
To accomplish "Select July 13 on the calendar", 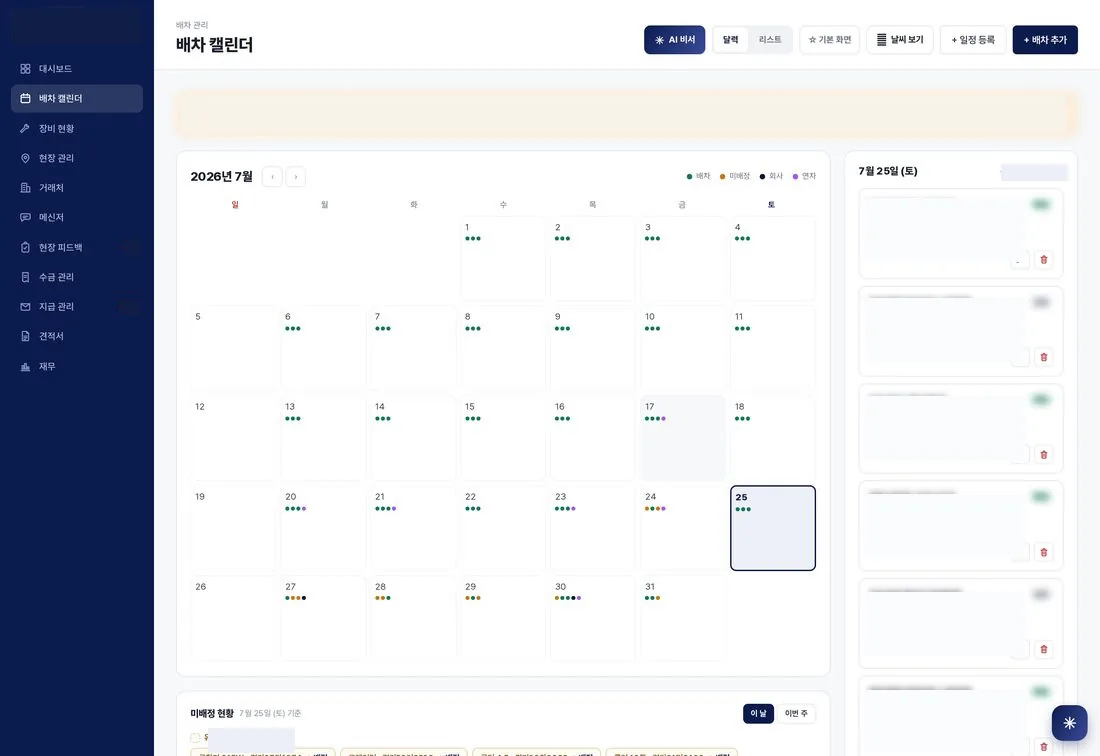I will point(323,438).
